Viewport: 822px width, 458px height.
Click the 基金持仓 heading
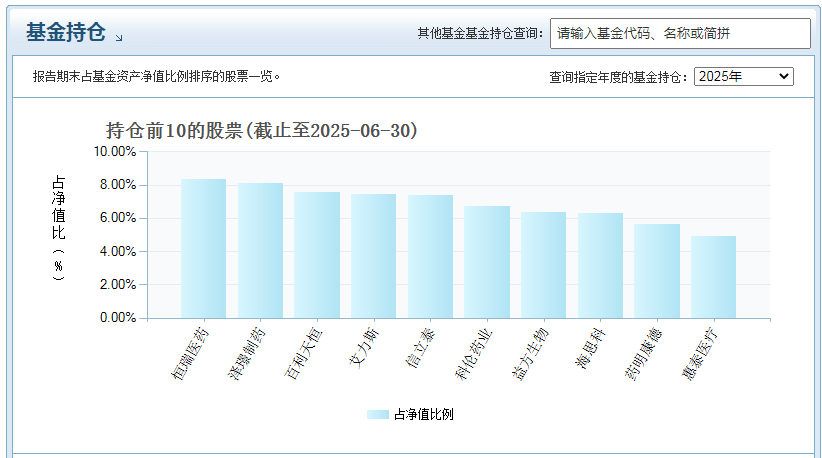(66, 32)
